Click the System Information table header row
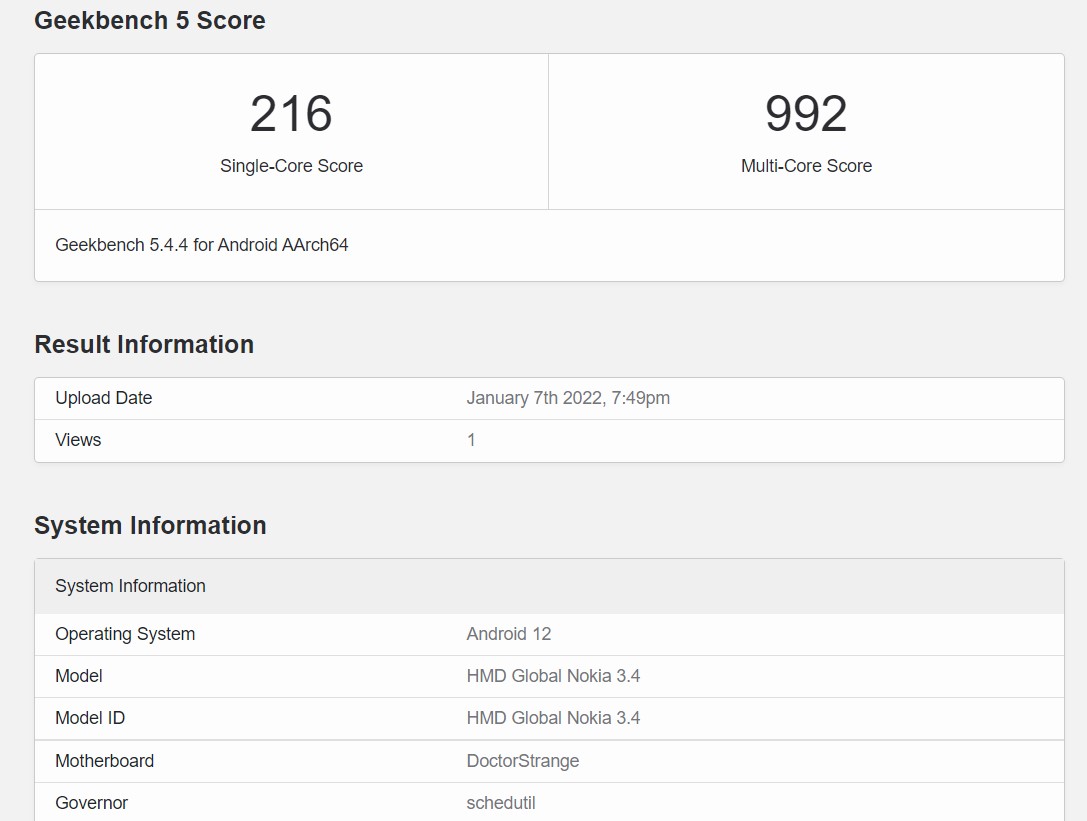The image size is (1087, 821). click(x=549, y=586)
